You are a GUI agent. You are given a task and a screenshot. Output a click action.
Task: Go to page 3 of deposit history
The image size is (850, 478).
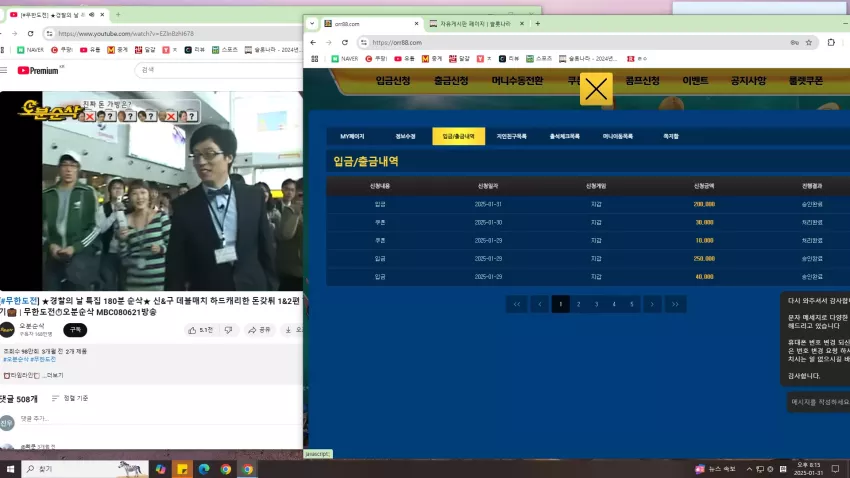(596, 304)
